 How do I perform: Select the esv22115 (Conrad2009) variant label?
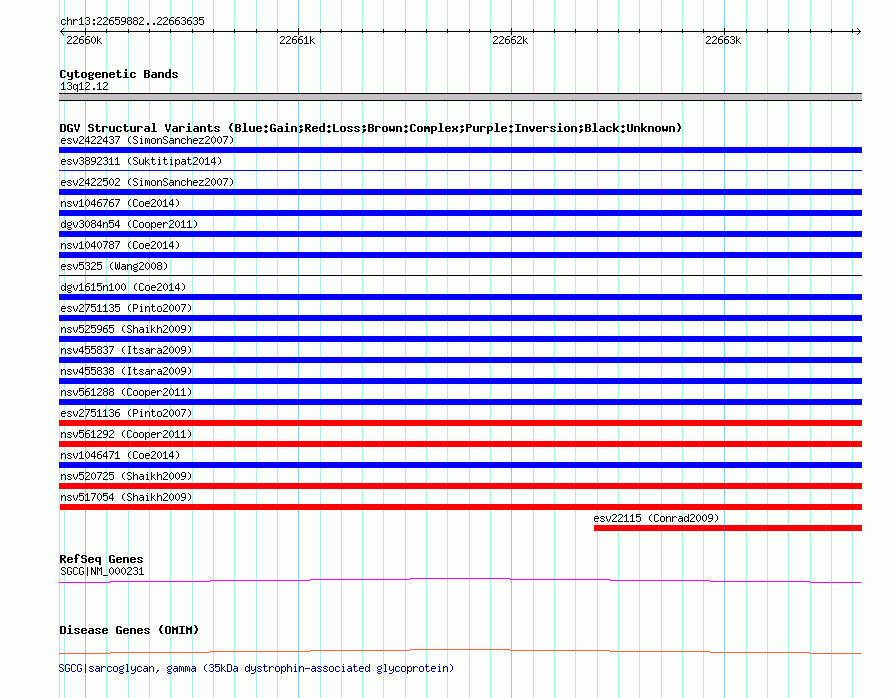[655, 518]
